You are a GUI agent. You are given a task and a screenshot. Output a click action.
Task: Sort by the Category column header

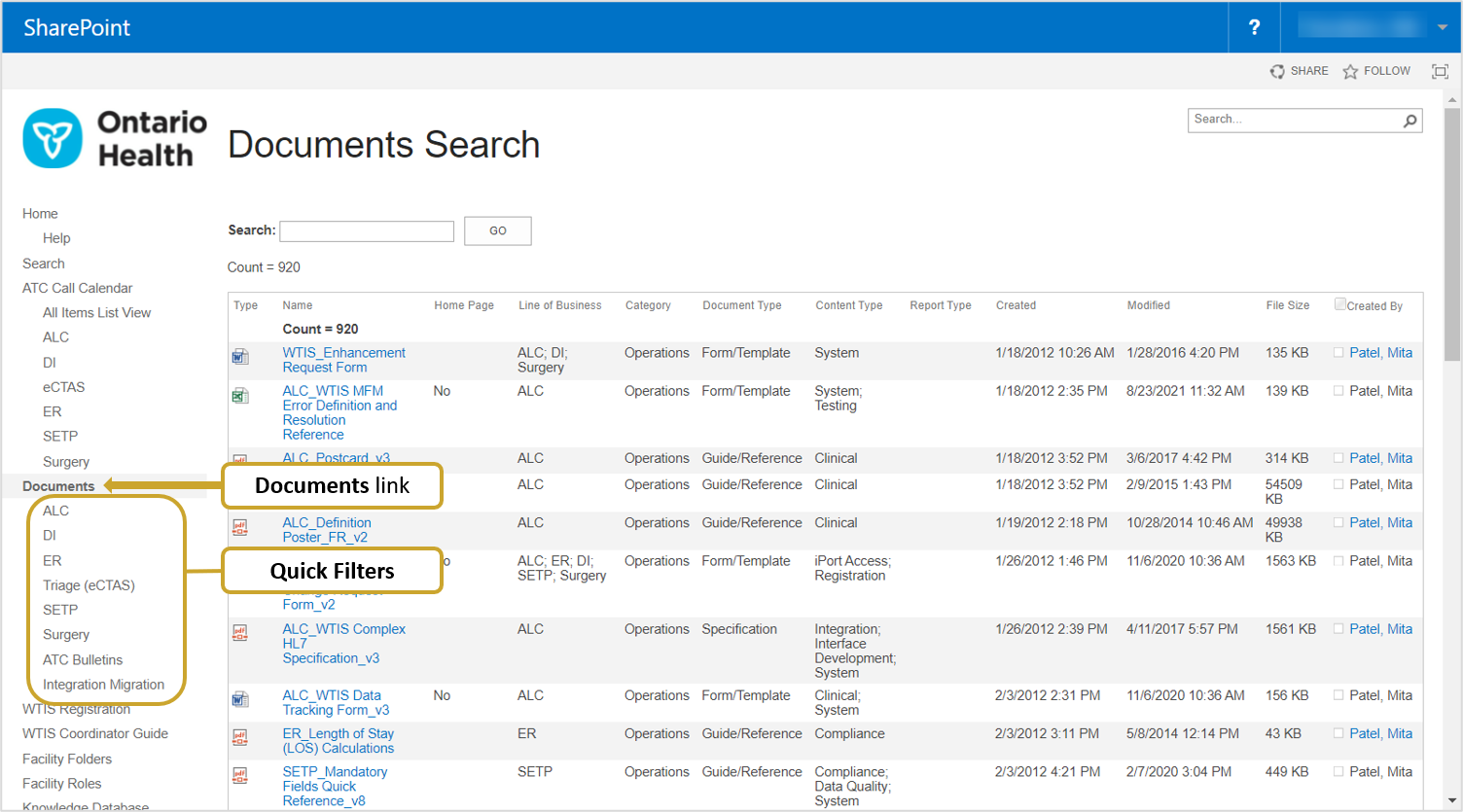(648, 305)
